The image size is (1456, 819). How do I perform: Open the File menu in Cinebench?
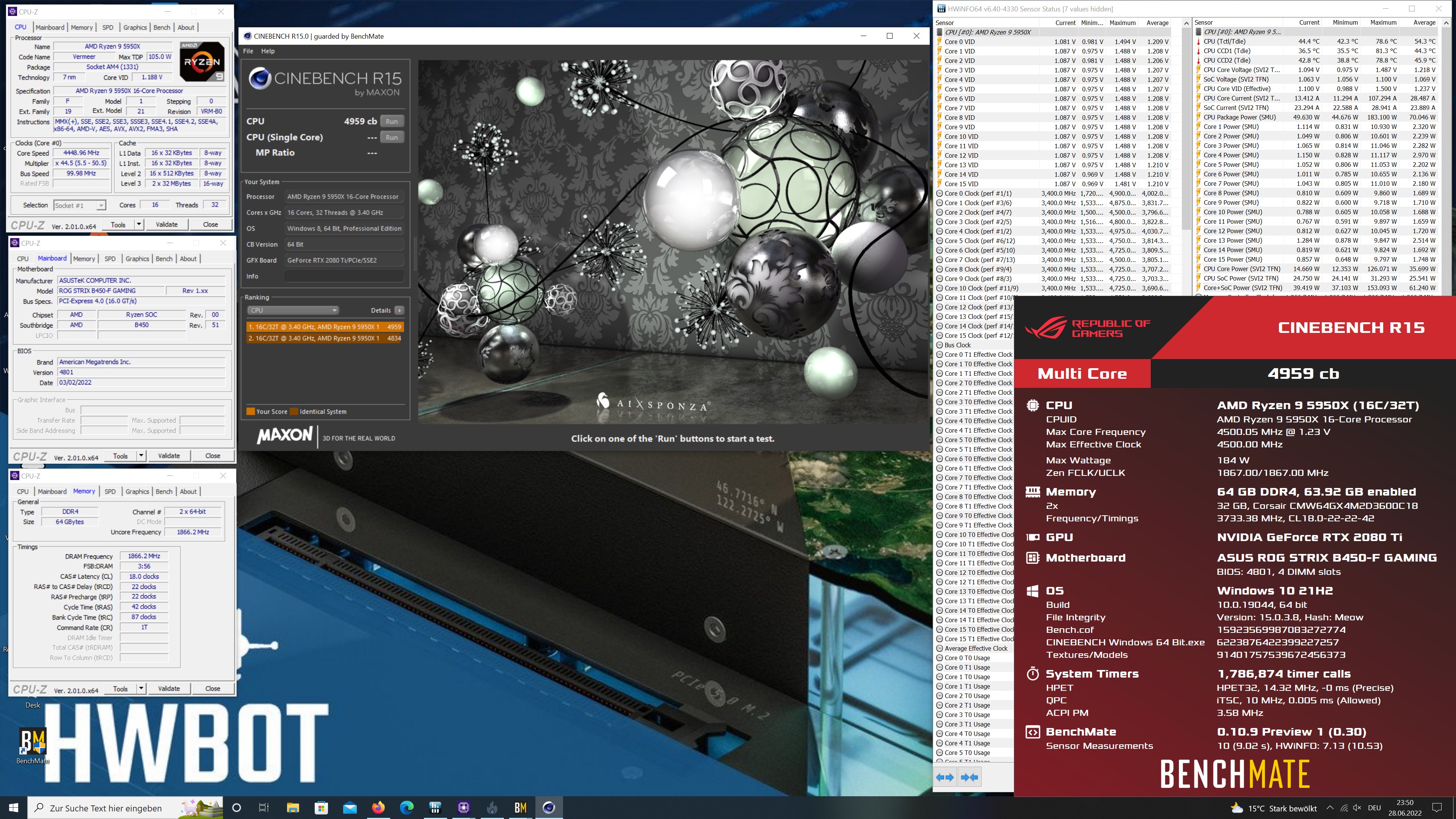tap(248, 51)
